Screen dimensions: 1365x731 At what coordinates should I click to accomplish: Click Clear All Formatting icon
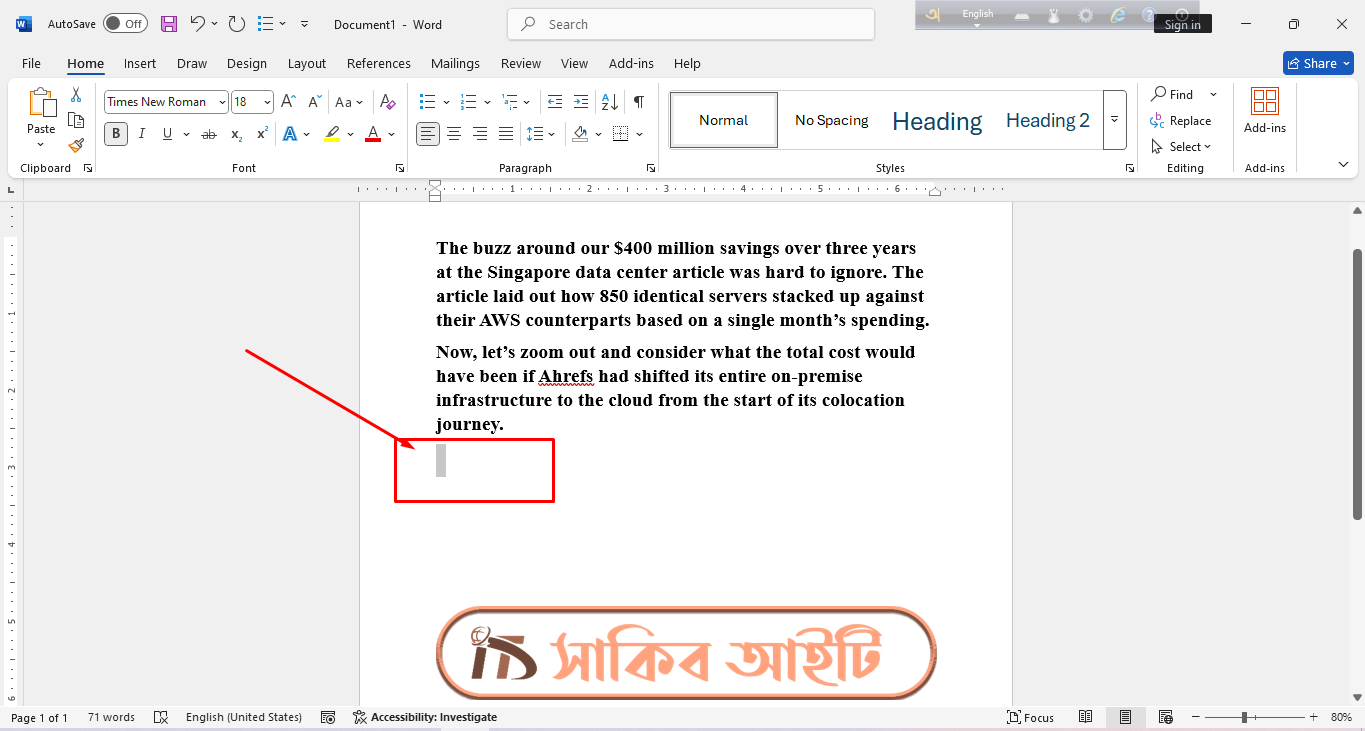388,102
